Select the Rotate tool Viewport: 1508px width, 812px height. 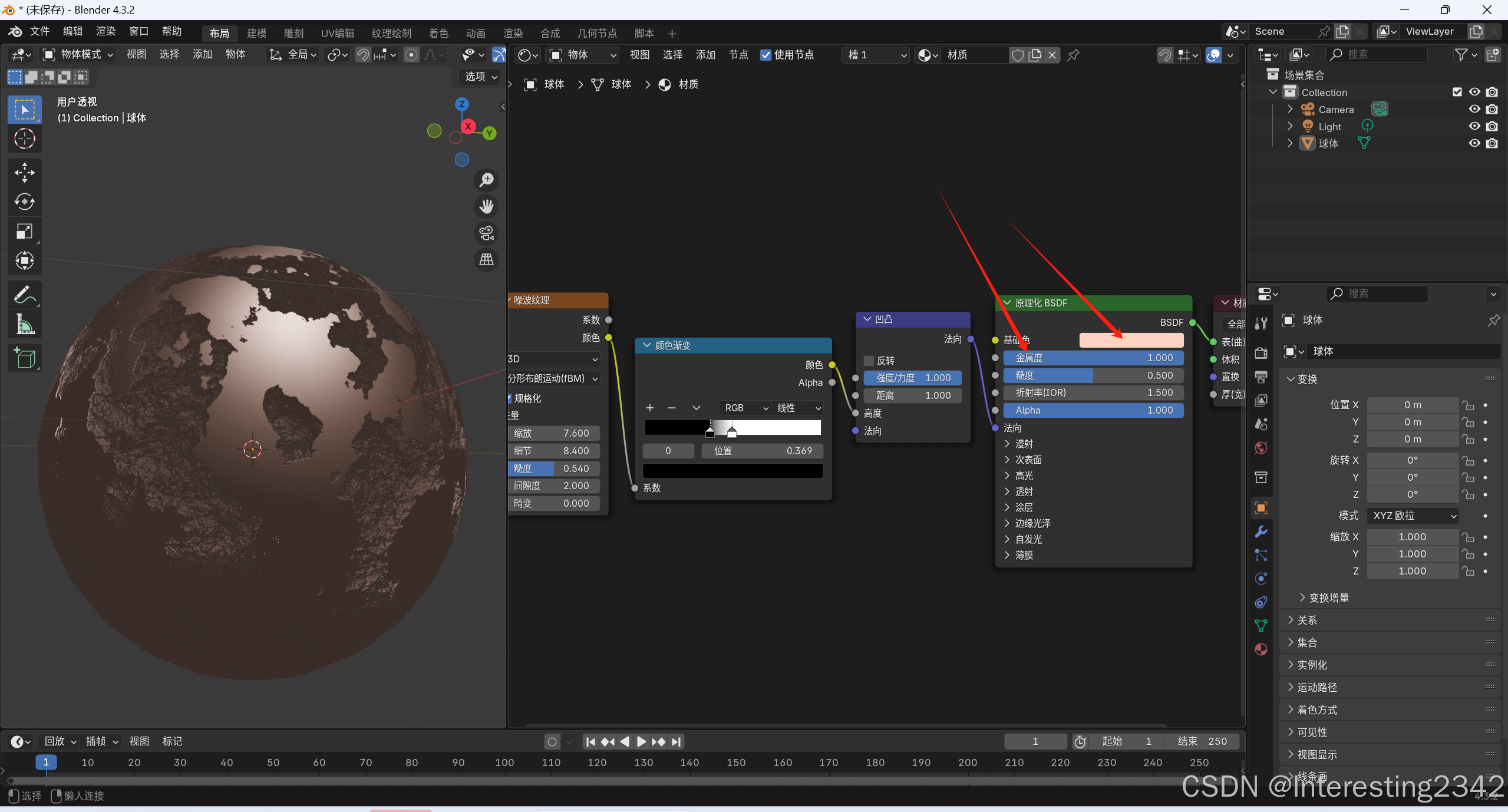(24, 202)
